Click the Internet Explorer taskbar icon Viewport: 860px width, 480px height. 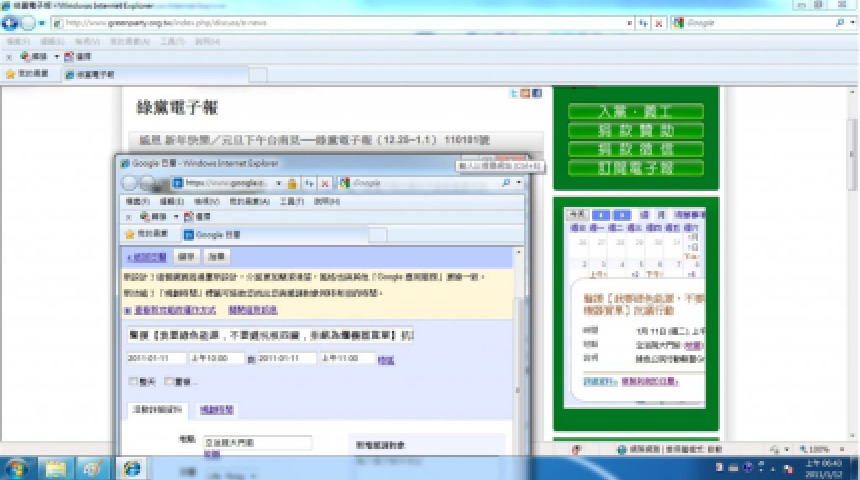pos(132,468)
